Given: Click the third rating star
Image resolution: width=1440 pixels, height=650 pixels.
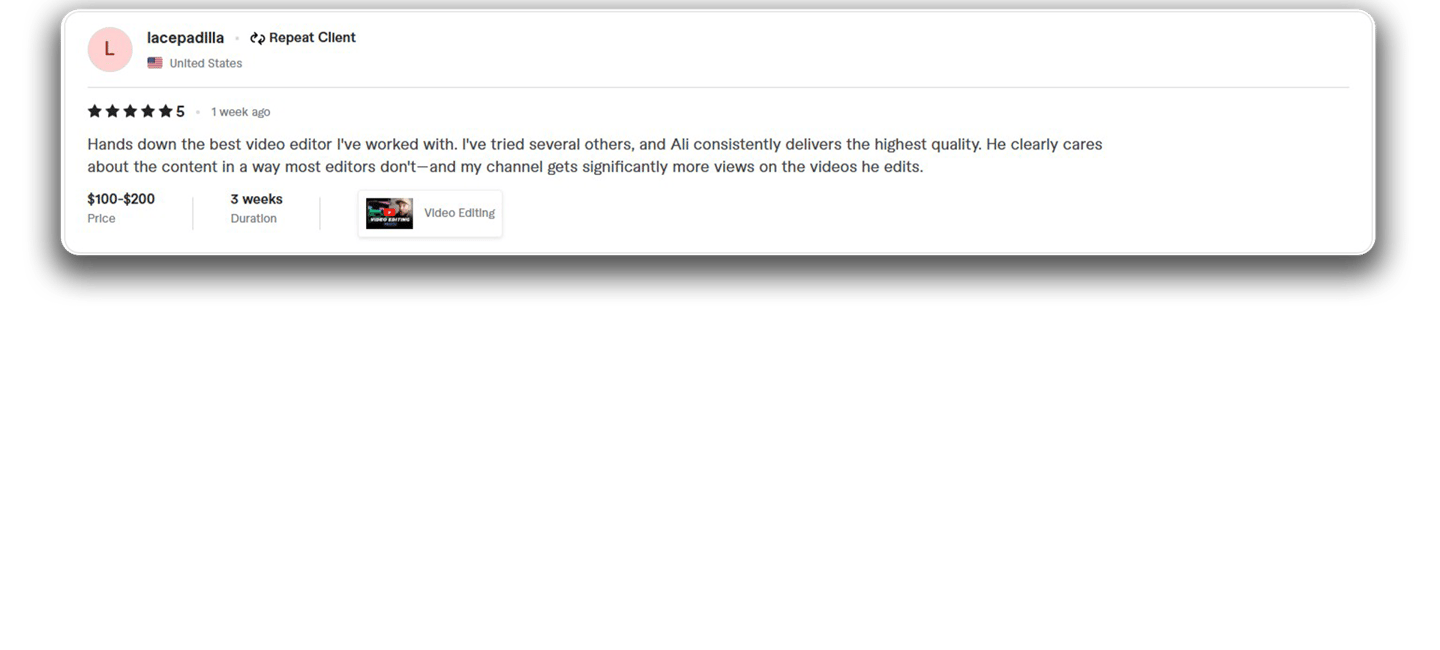Looking at the screenshot, I should (x=130, y=111).
